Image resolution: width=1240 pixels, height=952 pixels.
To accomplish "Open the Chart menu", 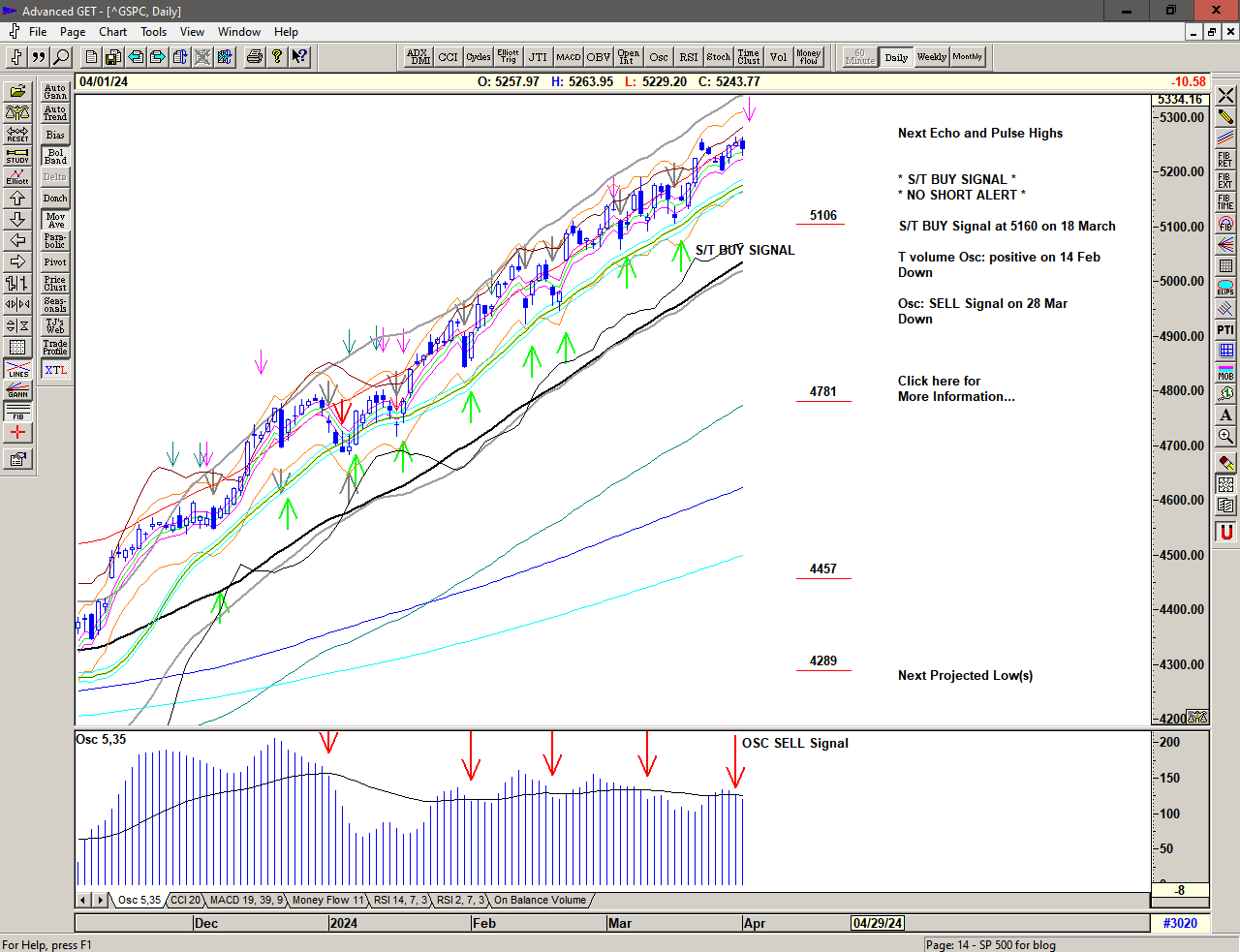I will coord(112,32).
